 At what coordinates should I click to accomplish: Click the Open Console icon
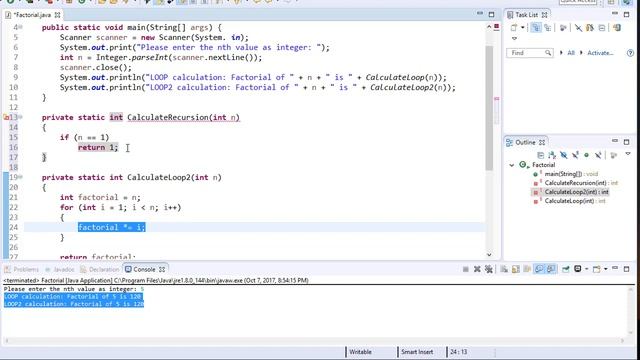coord(597,269)
